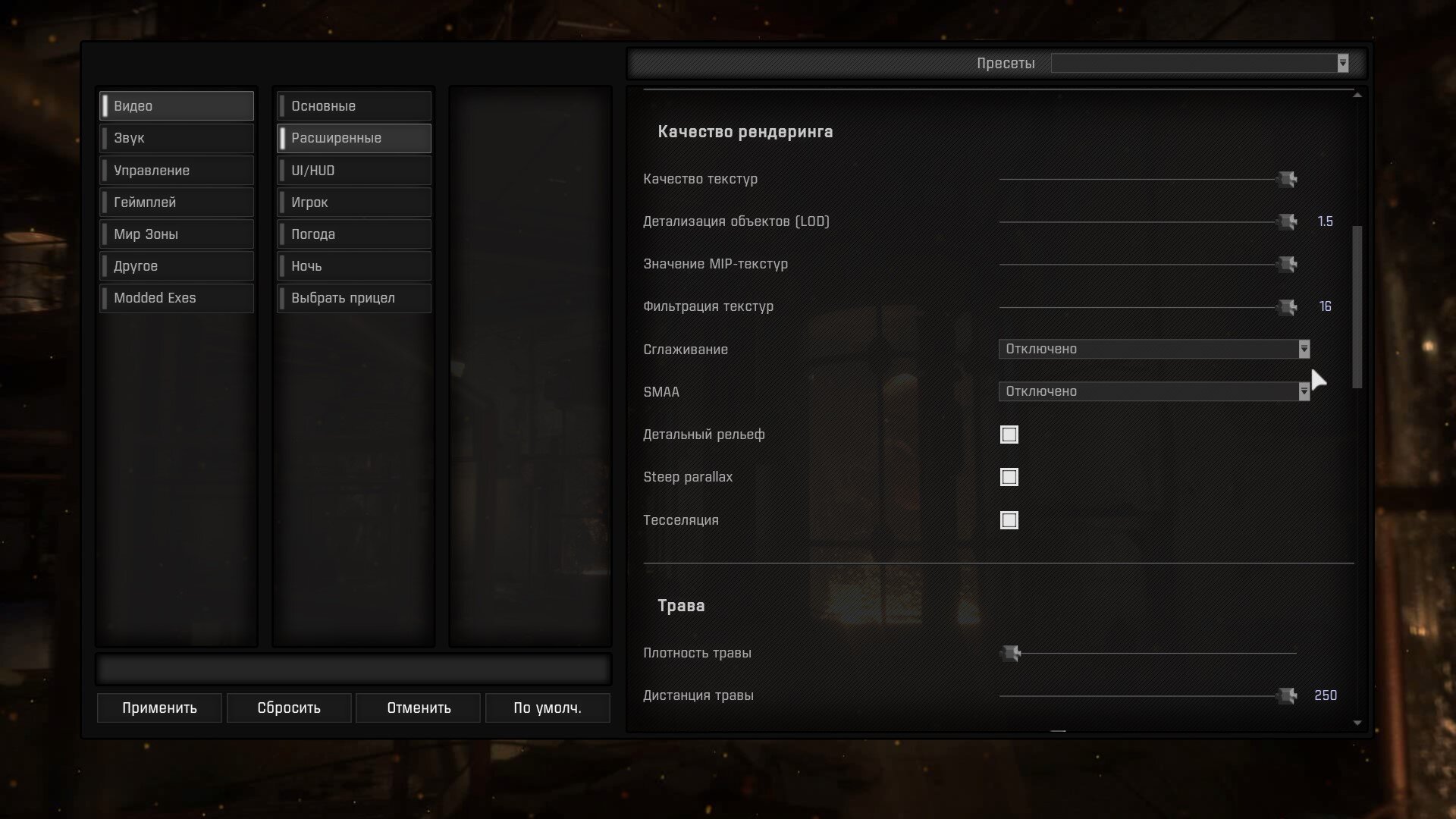Select the Геймплей category
Viewport: 1456px width, 819px height.
point(177,202)
